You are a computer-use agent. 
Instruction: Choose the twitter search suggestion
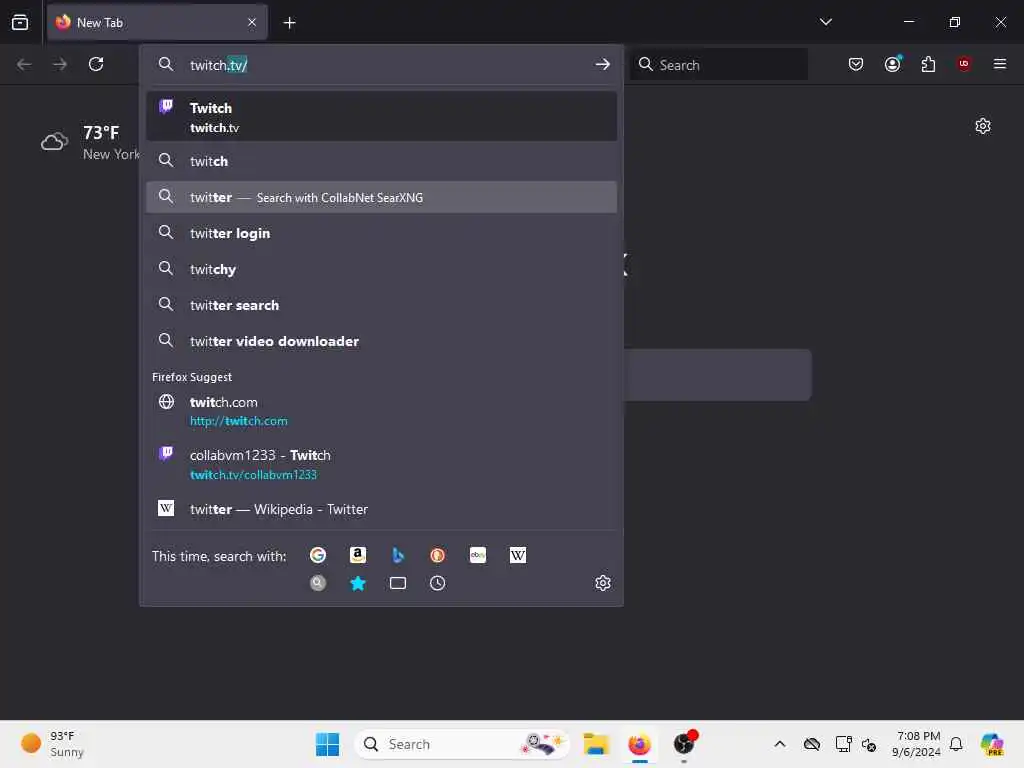tap(381, 305)
